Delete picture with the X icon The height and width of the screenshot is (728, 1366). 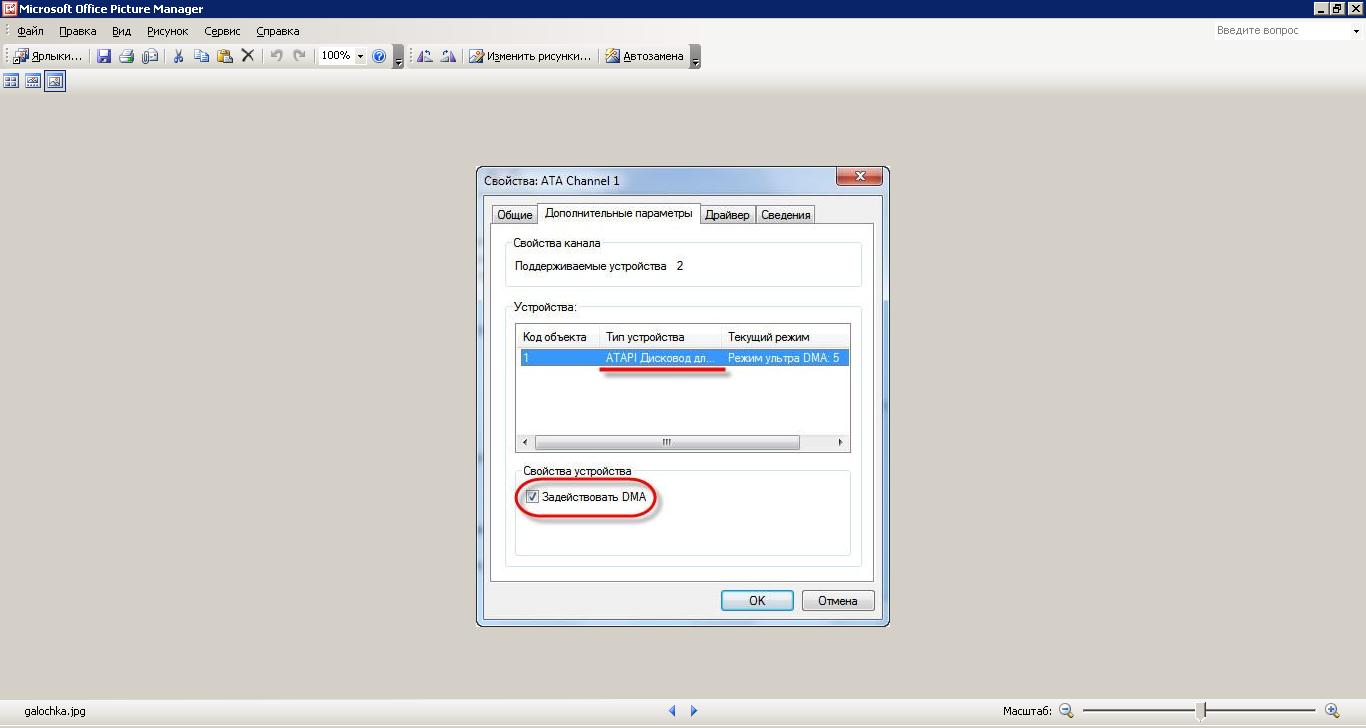pos(248,57)
